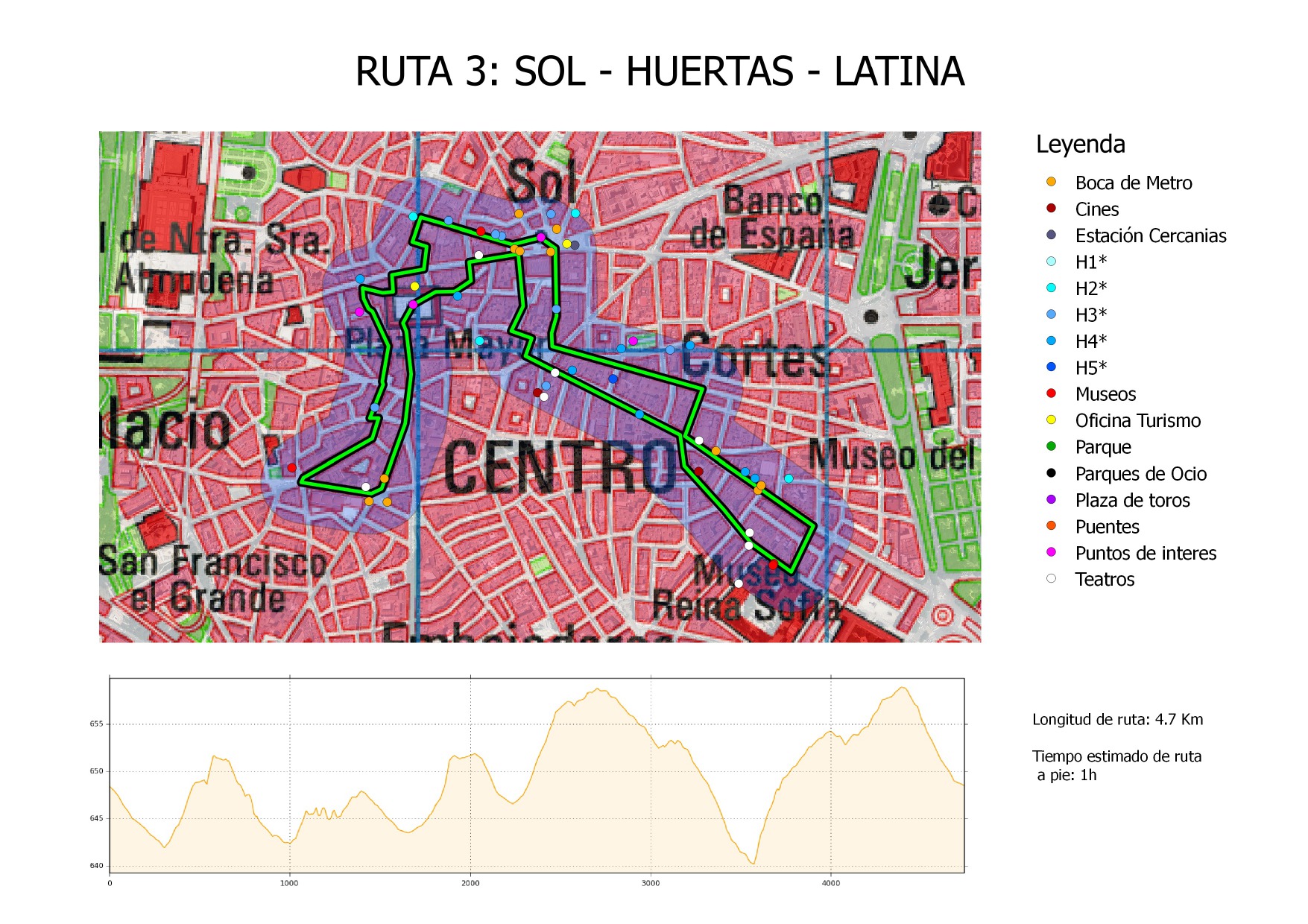
Task: Click the magenta Puntos de interes dot
Action: (x=1051, y=552)
